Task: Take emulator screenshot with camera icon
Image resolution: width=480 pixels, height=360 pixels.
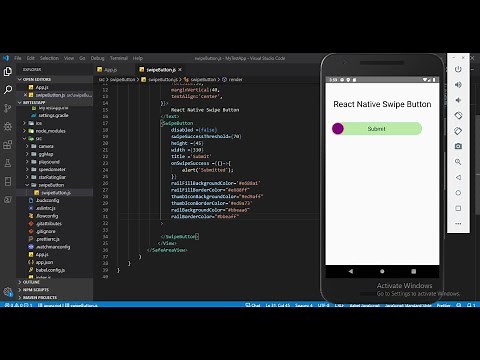Action: (x=458, y=146)
